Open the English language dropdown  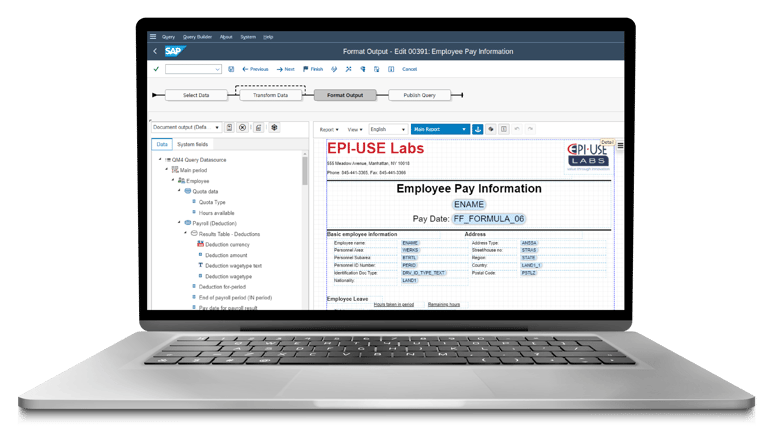[388, 129]
